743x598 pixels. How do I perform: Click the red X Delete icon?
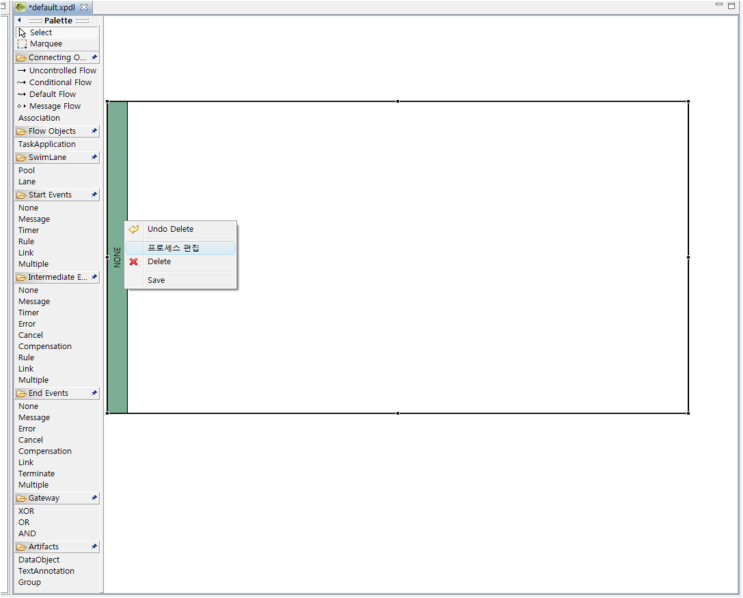tap(134, 262)
